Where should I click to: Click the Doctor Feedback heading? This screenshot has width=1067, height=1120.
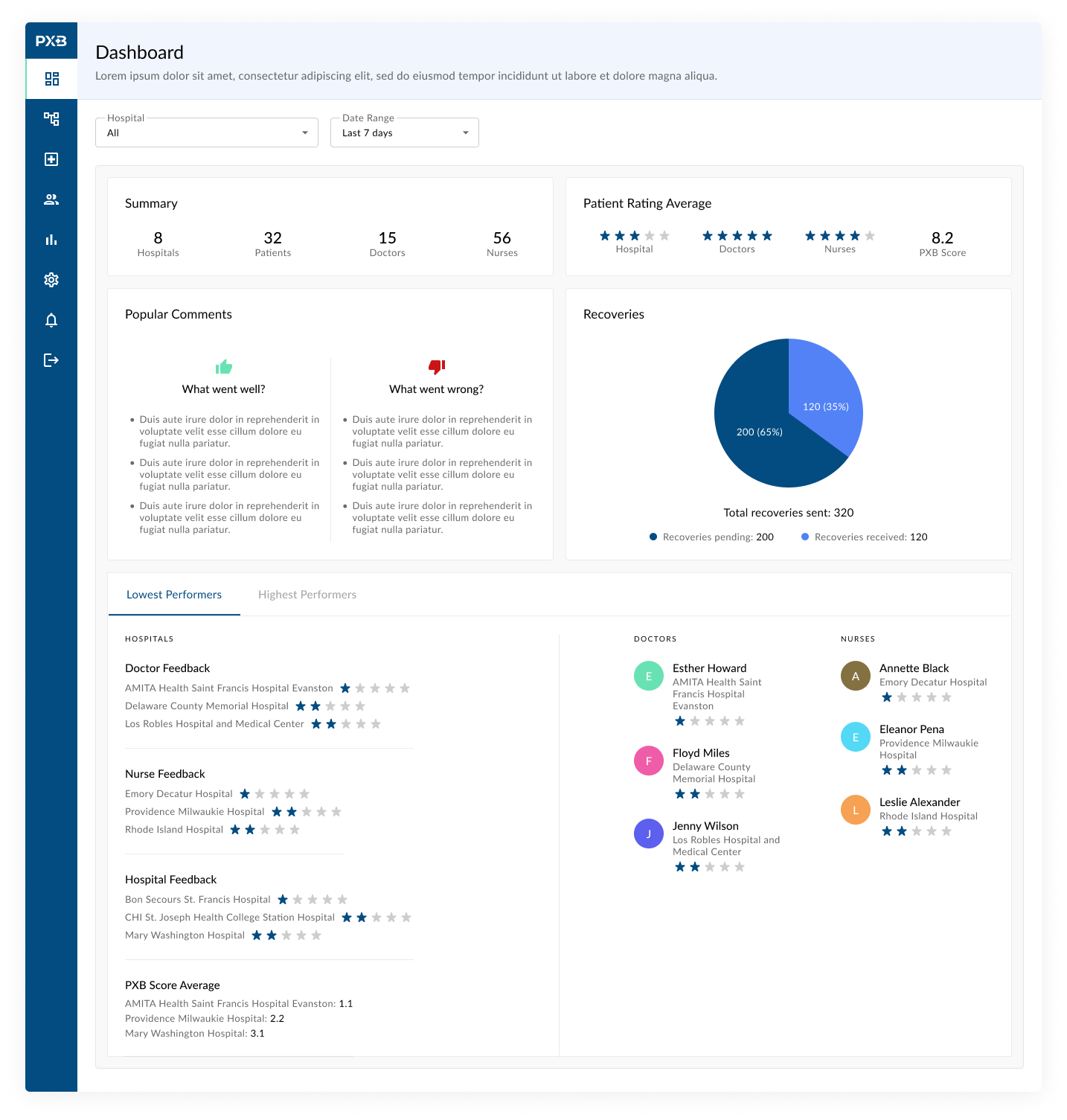click(167, 668)
